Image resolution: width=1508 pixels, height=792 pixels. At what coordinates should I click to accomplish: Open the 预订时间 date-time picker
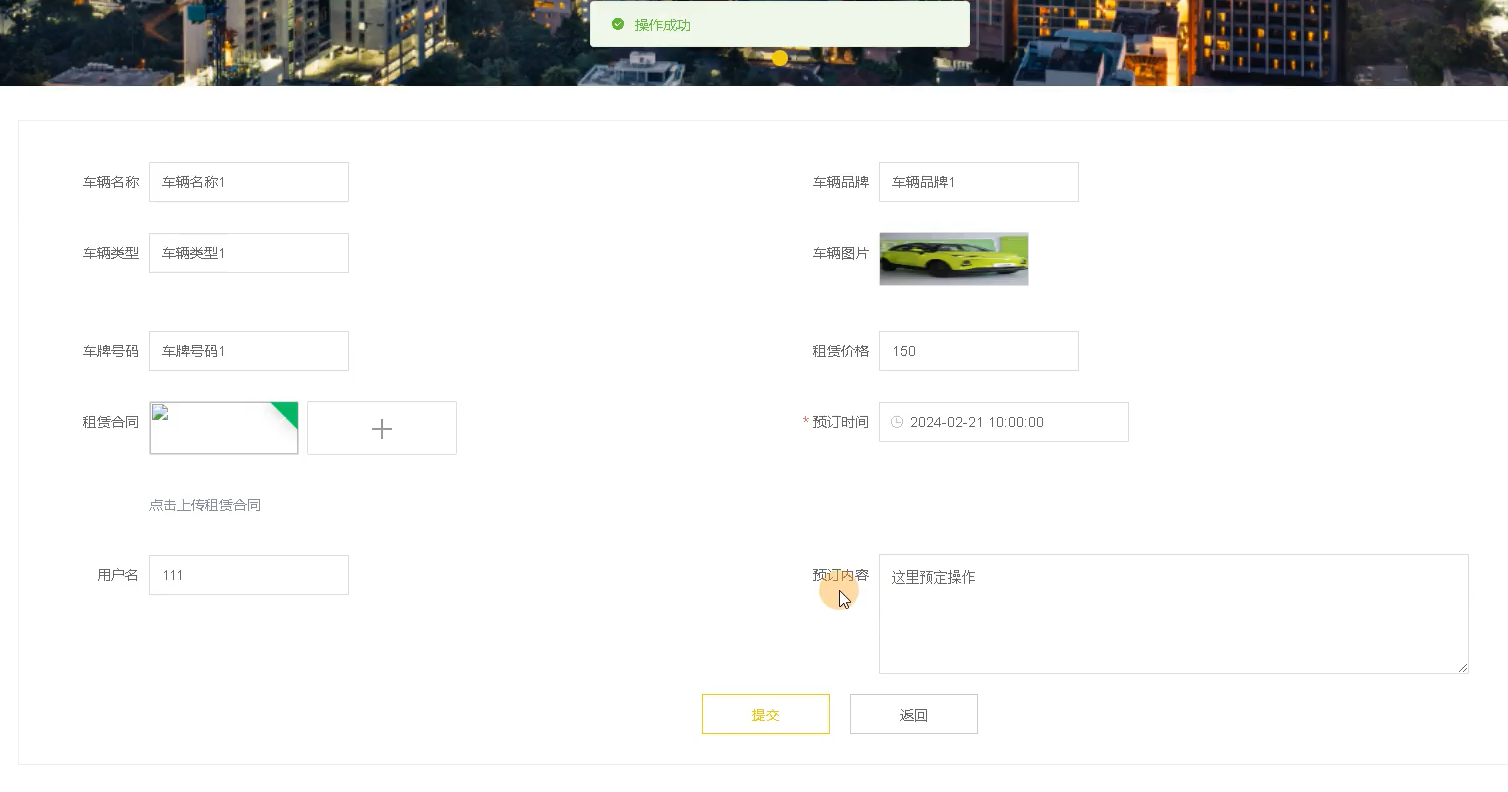click(x=1004, y=422)
